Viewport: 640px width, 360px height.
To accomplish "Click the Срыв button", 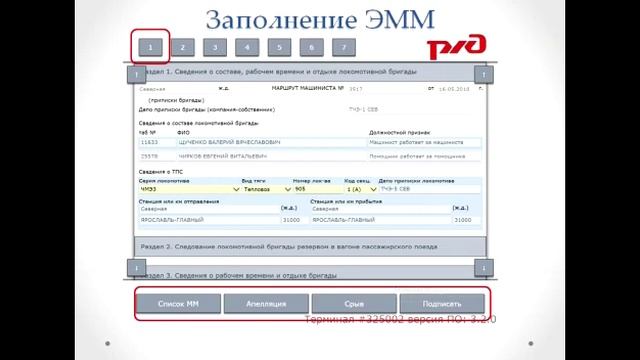I will 354,304.
